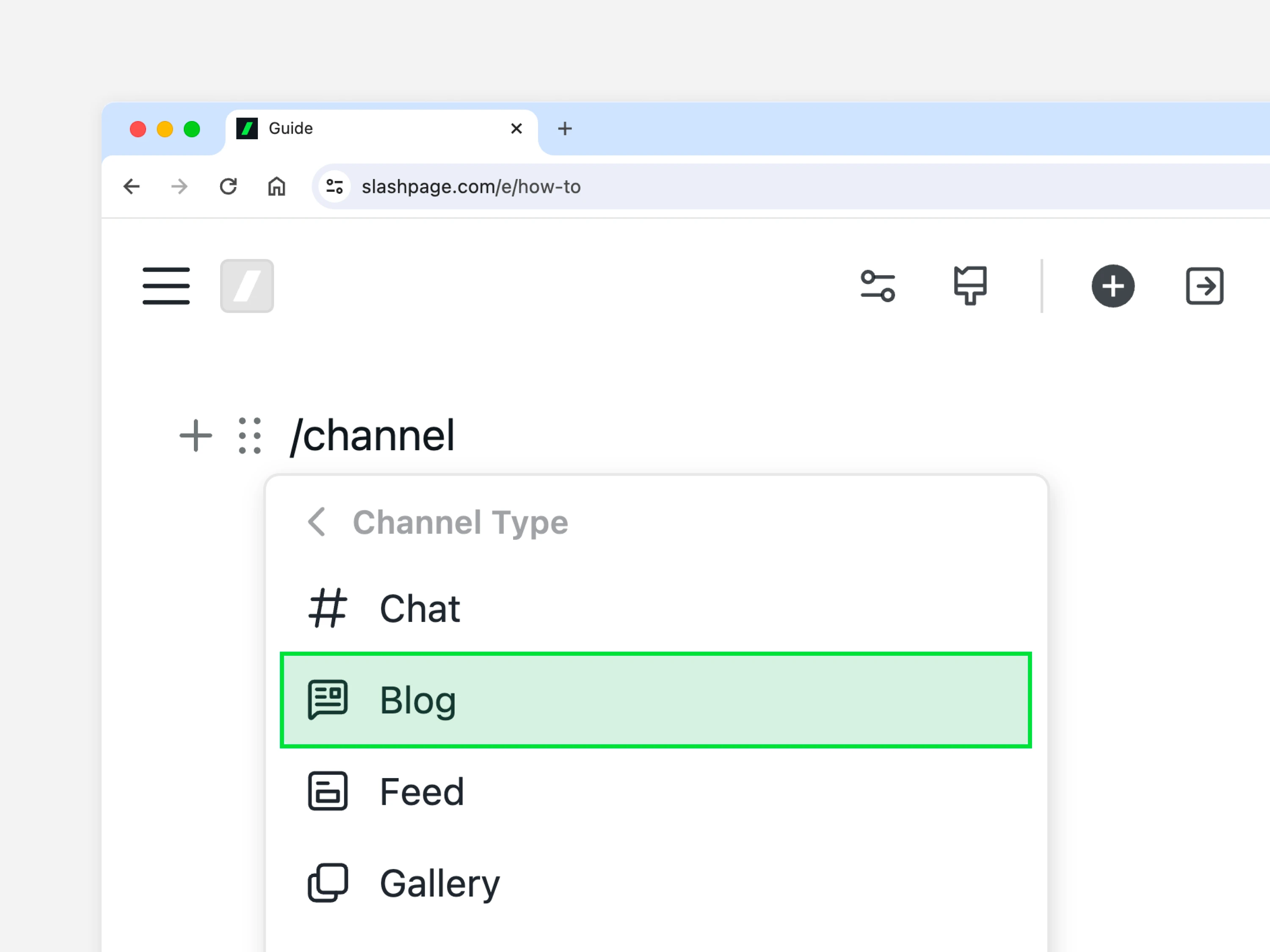Click the browser home icon
1270x952 pixels.
(x=277, y=187)
